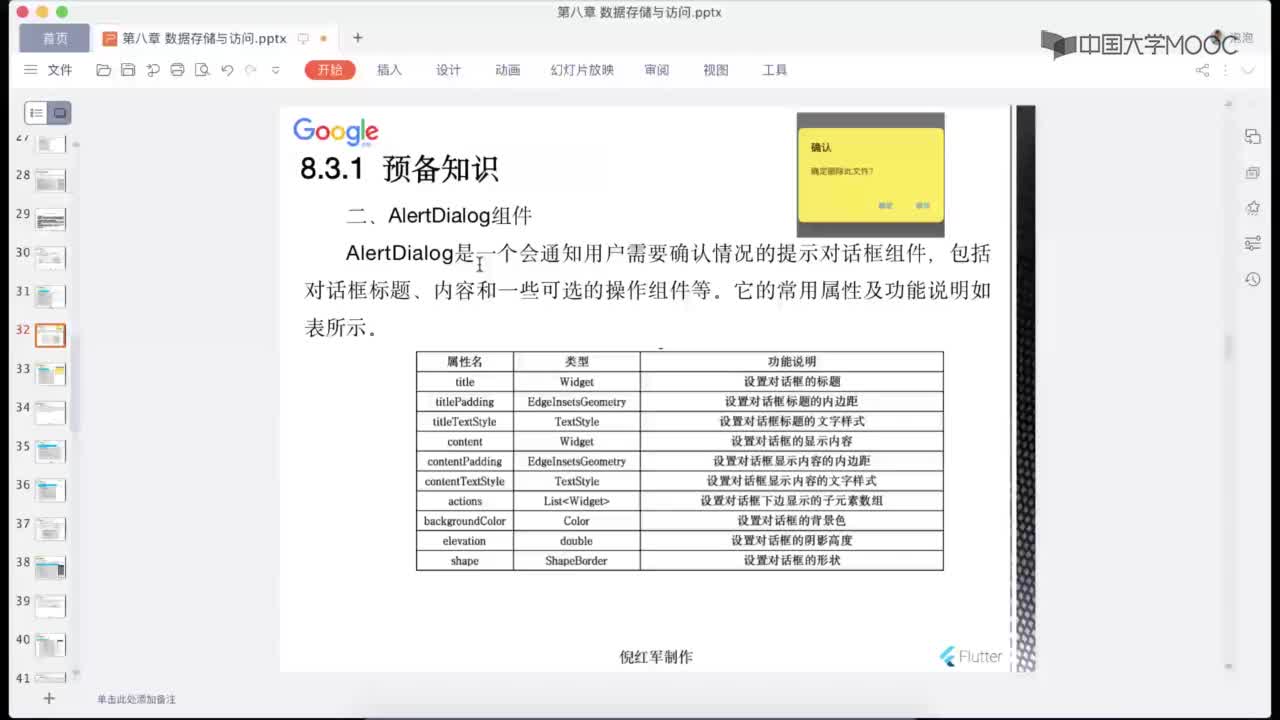Click the ShapeBorder table cell
The image size is (1280, 720).
pyautogui.click(x=577, y=561)
